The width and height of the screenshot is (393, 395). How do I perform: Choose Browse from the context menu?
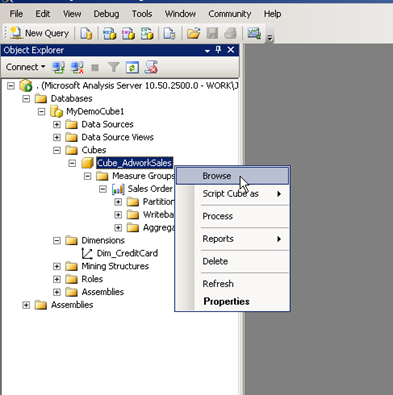(232, 176)
